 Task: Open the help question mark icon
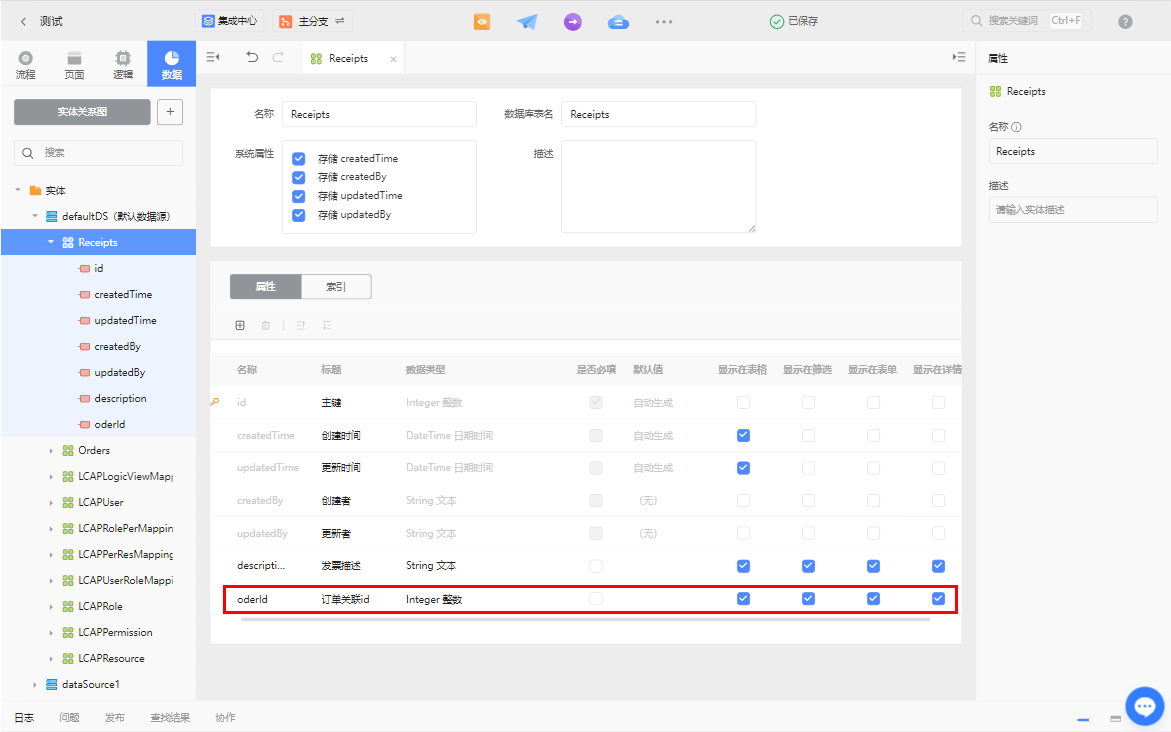pyautogui.click(x=1125, y=22)
